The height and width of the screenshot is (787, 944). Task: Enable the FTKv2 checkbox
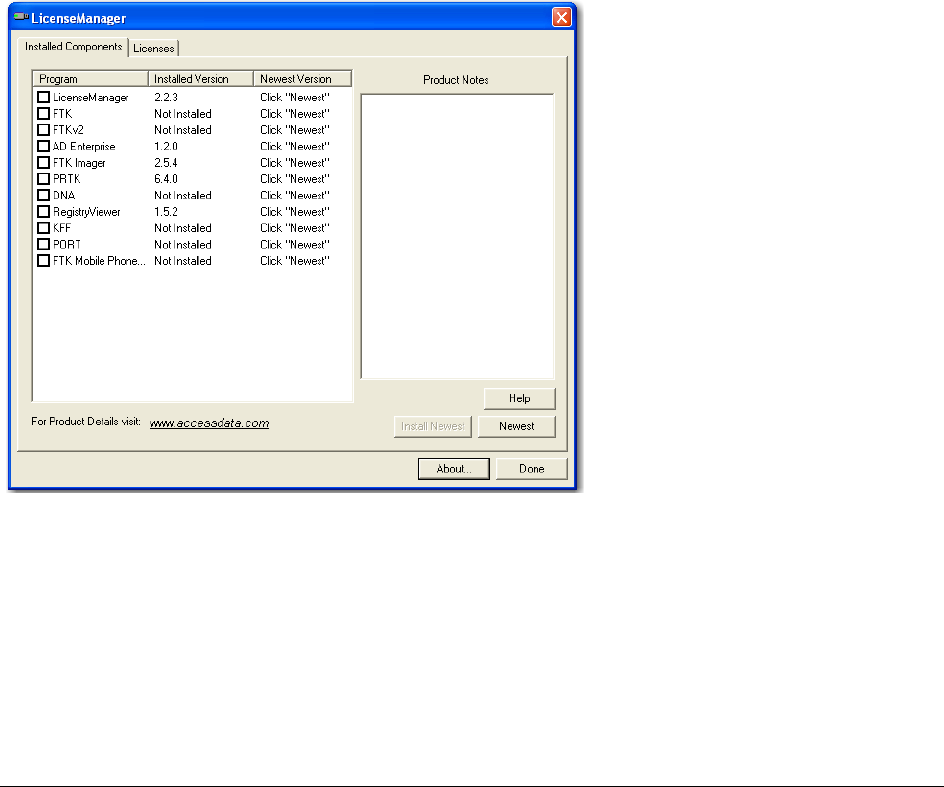point(43,129)
